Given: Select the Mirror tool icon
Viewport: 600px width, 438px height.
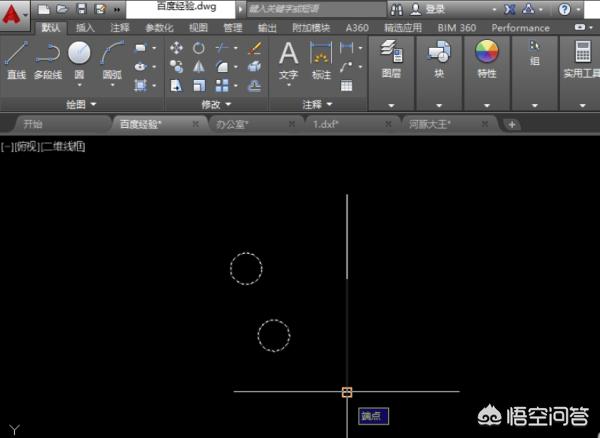Looking at the screenshot, I should pos(199,66).
